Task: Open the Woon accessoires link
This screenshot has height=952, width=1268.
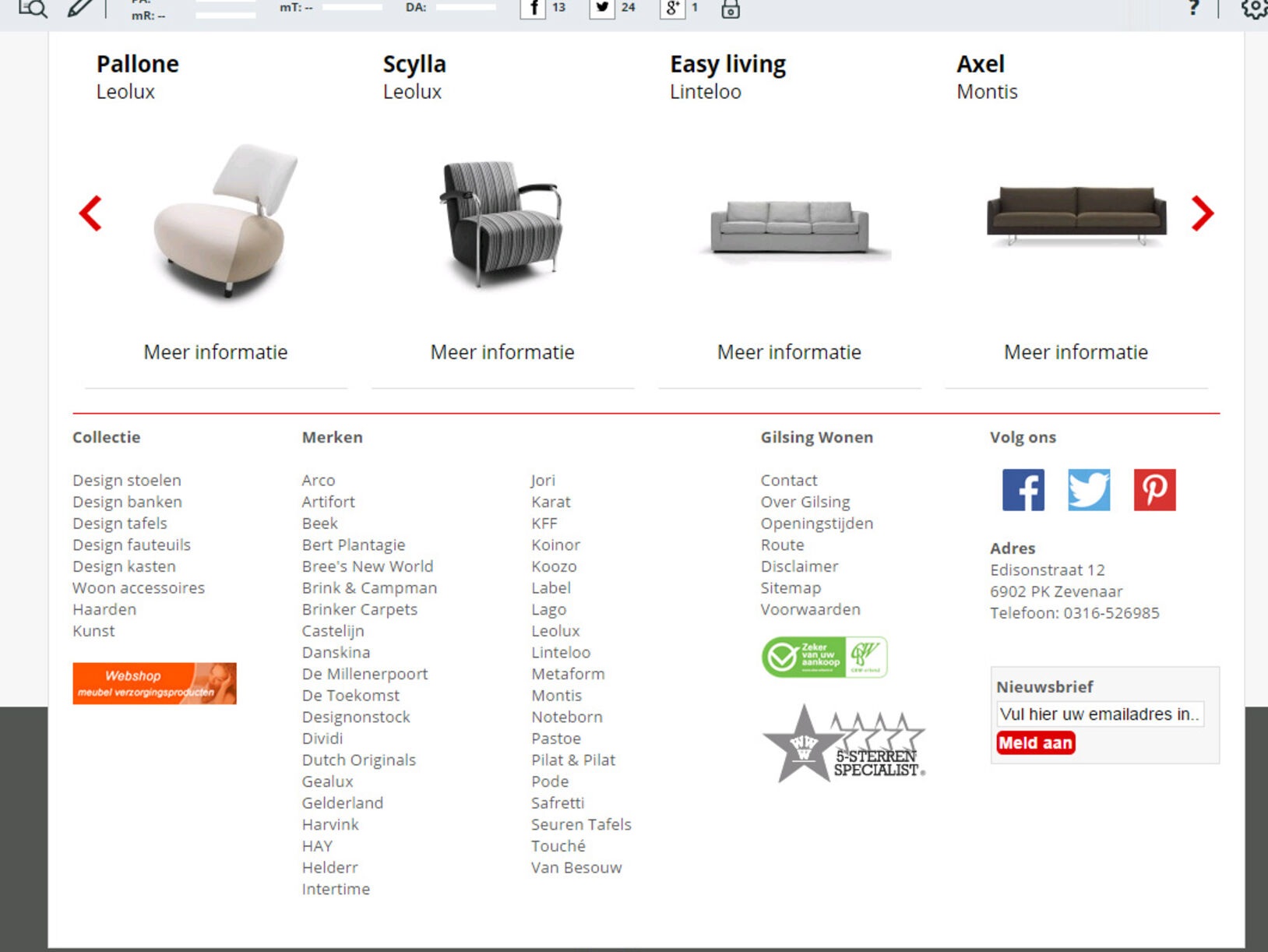Action: tap(139, 587)
